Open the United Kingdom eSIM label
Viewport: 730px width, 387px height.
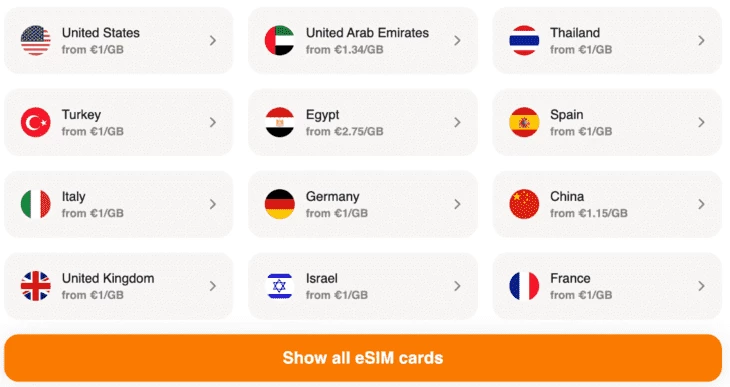108,278
